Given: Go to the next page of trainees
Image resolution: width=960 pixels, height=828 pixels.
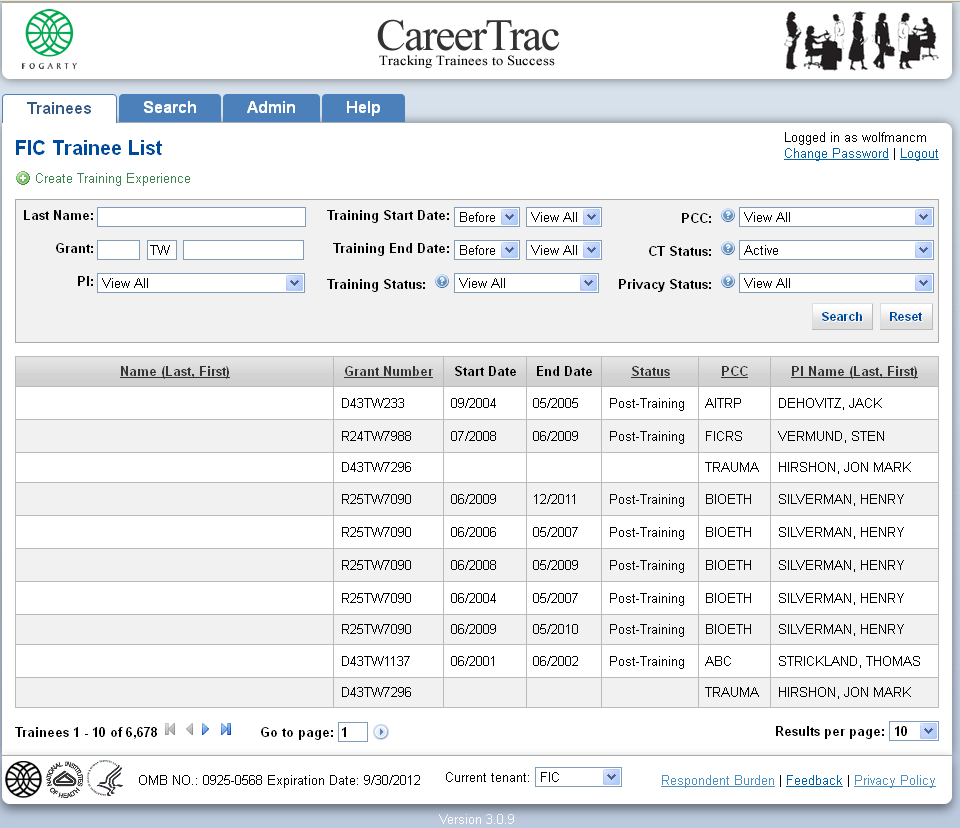Looking at the screenshot, I should click(206, 730).
